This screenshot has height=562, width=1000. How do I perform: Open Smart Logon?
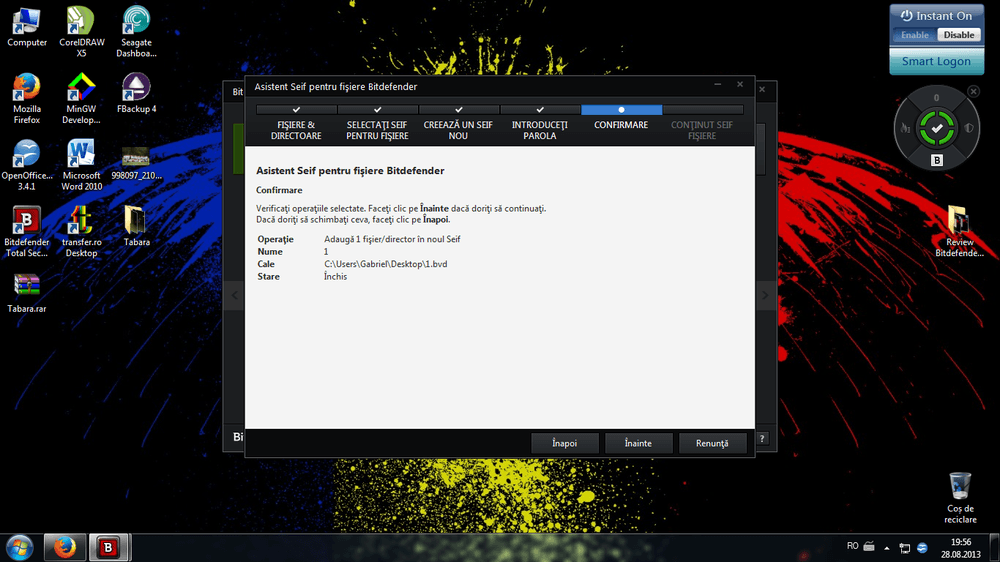pyautogui.click(x=936, y=61)
